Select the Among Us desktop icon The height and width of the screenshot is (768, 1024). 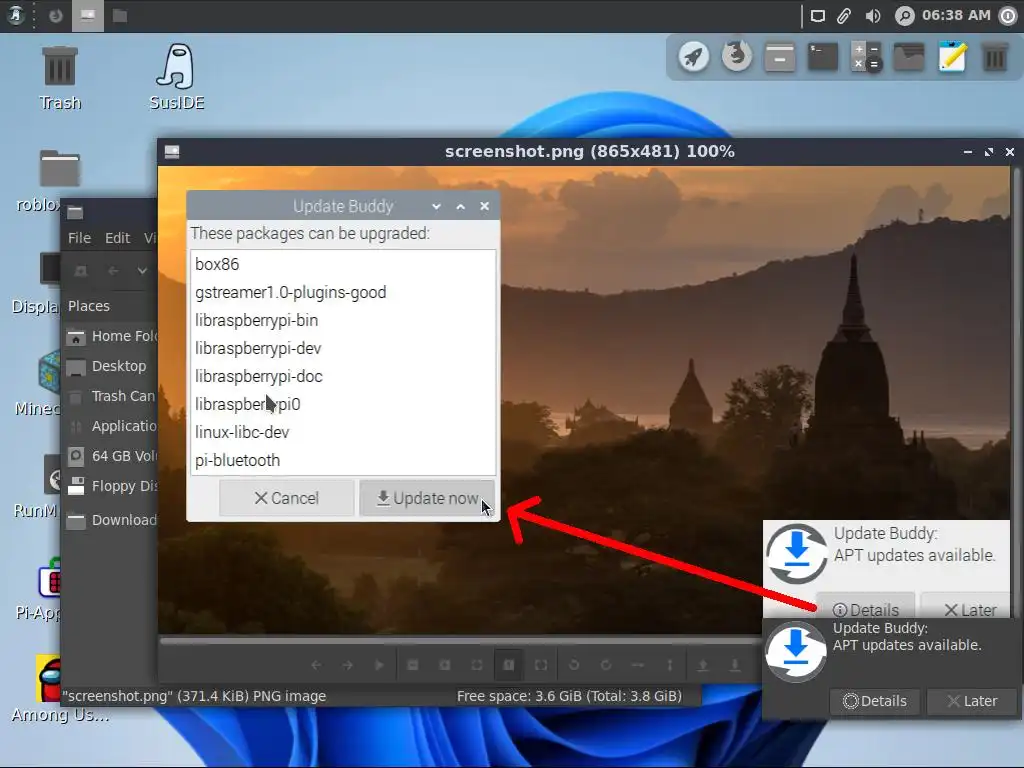point(47,690)
